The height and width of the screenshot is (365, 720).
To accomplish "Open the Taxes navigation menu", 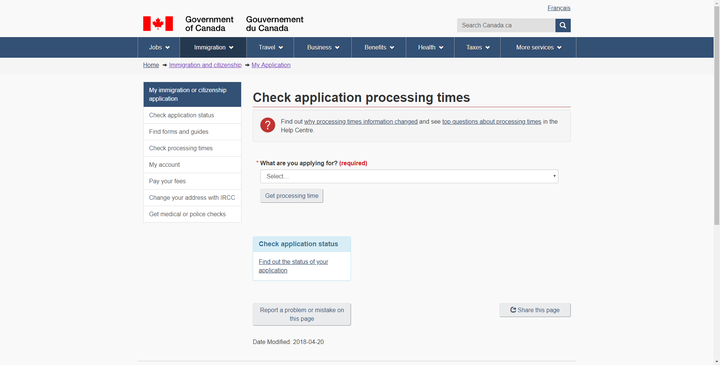I will pyautogui.click(x=478, y=47).
